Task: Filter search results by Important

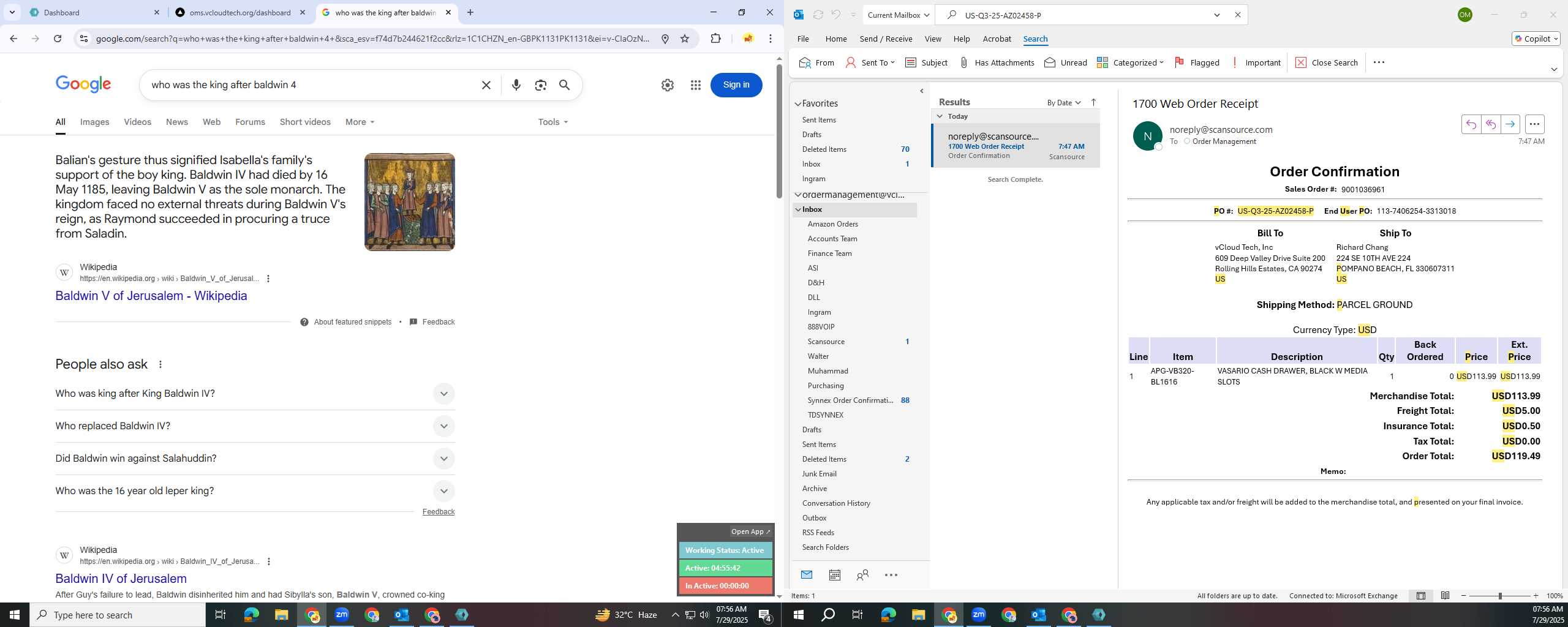Action: click(1256, 62)
